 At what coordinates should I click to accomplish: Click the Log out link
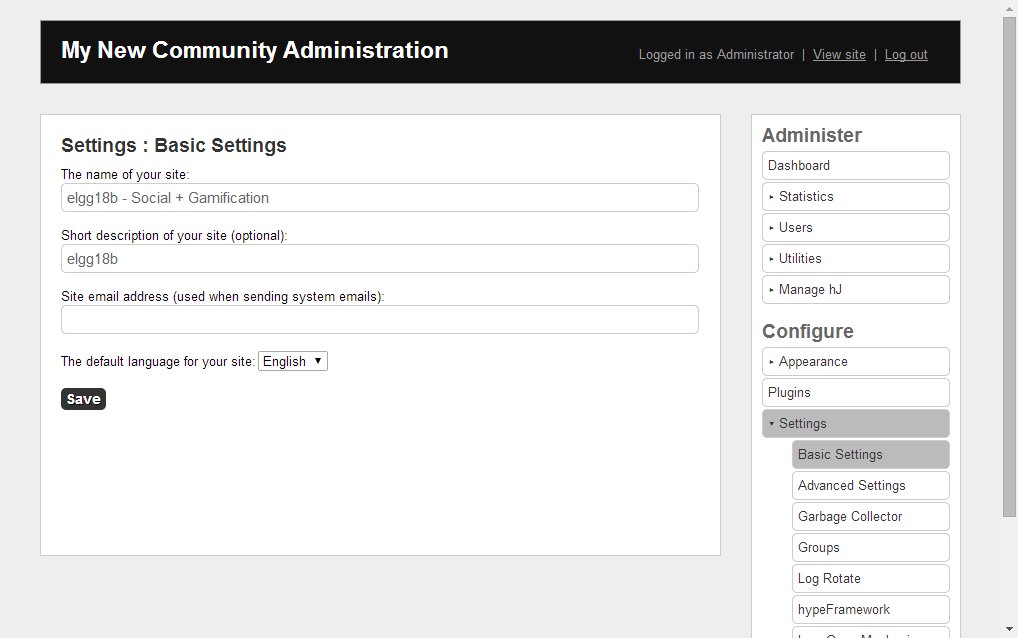[x=906, y=55]
